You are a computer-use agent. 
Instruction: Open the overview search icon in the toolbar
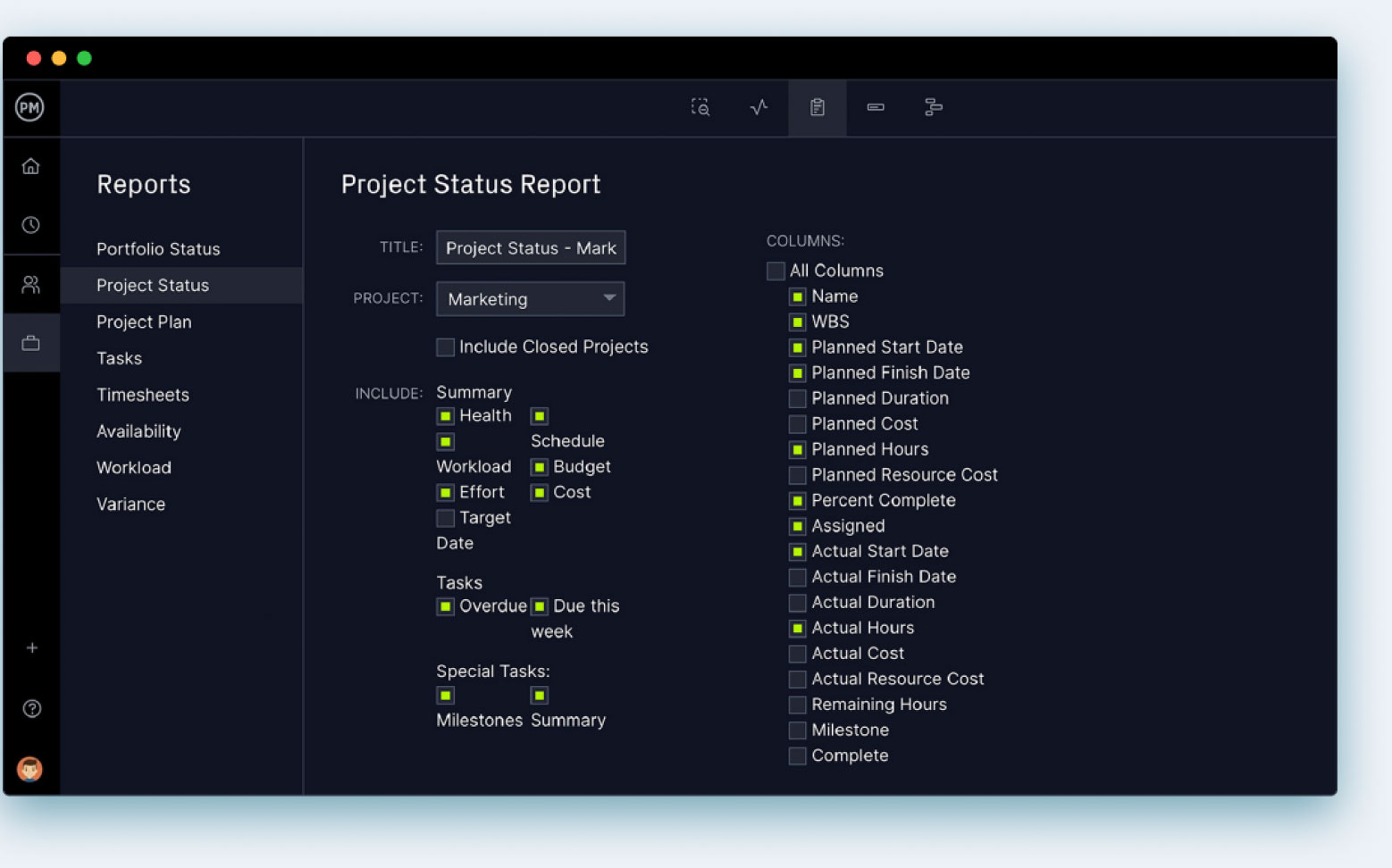pos(700,107)
